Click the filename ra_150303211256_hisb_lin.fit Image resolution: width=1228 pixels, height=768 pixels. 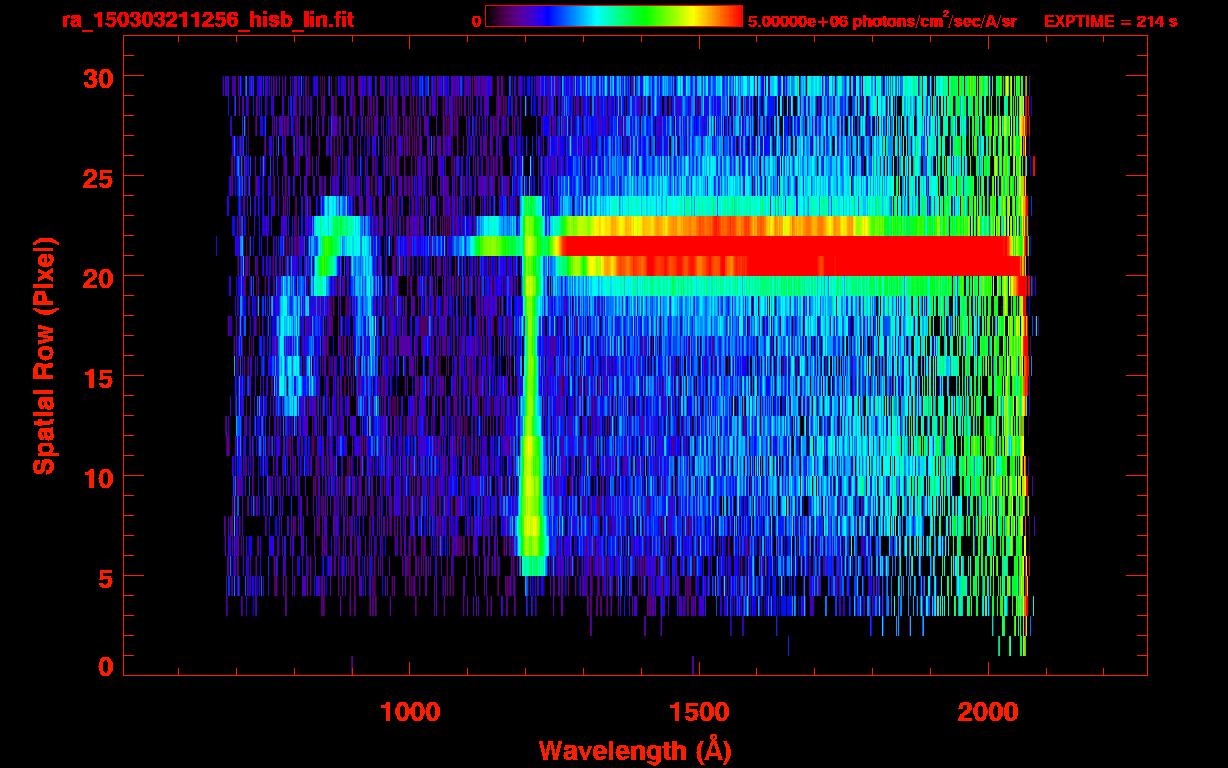(x=207, y=19)
